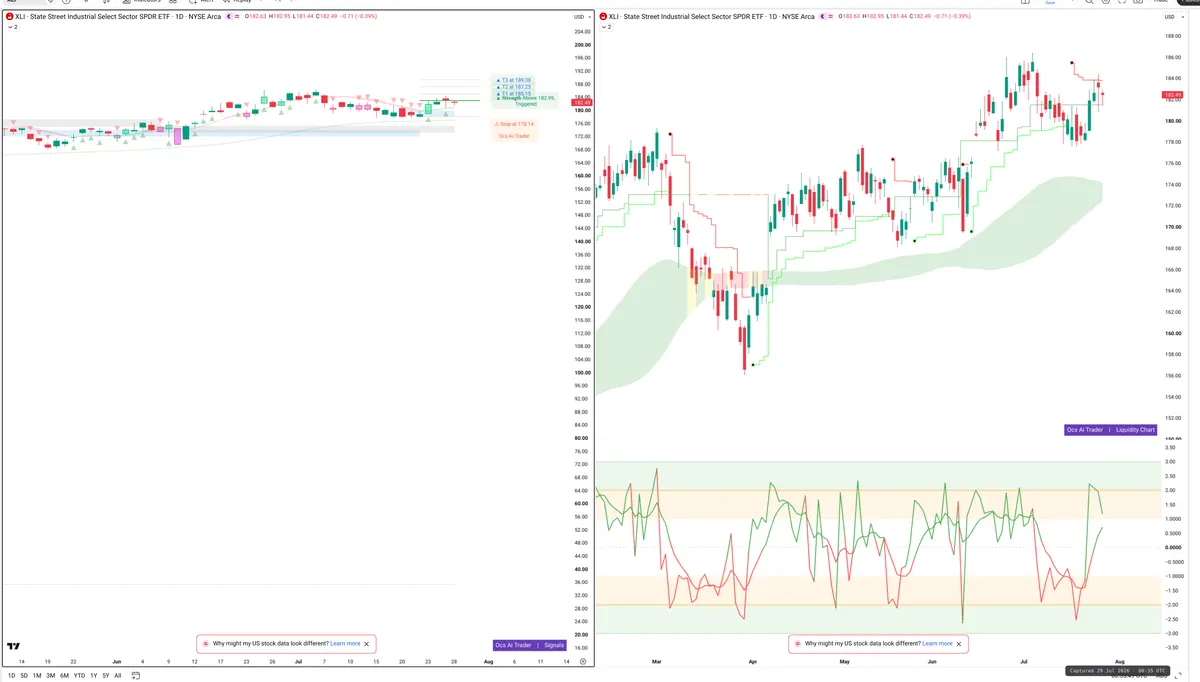Select the 1Y time range
The image size is (1200, 682).
click(93, 676)
